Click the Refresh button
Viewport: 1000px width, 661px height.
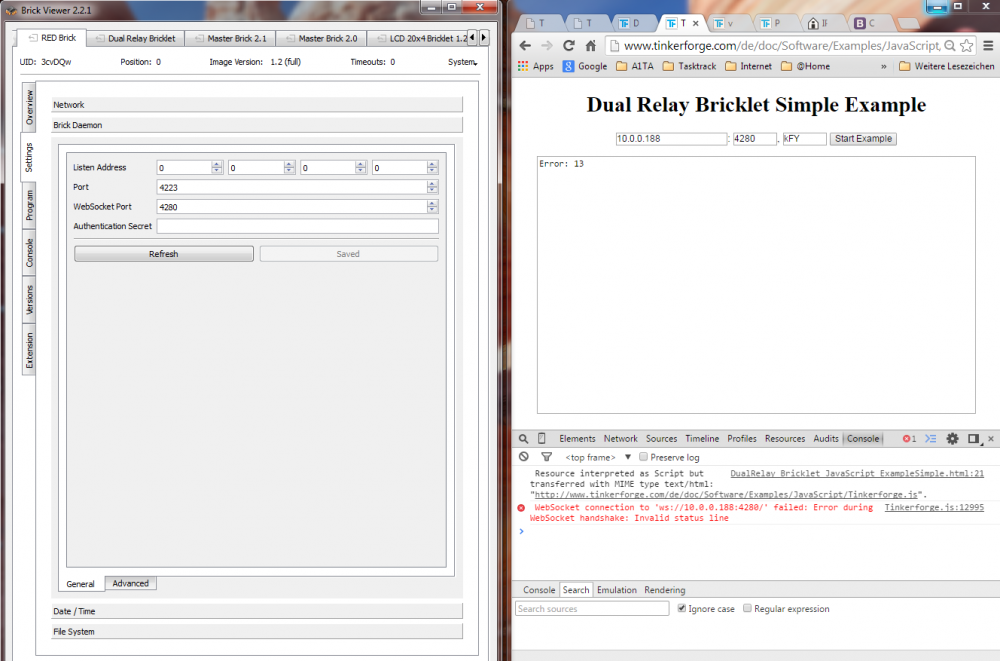[x=164, y=254]
